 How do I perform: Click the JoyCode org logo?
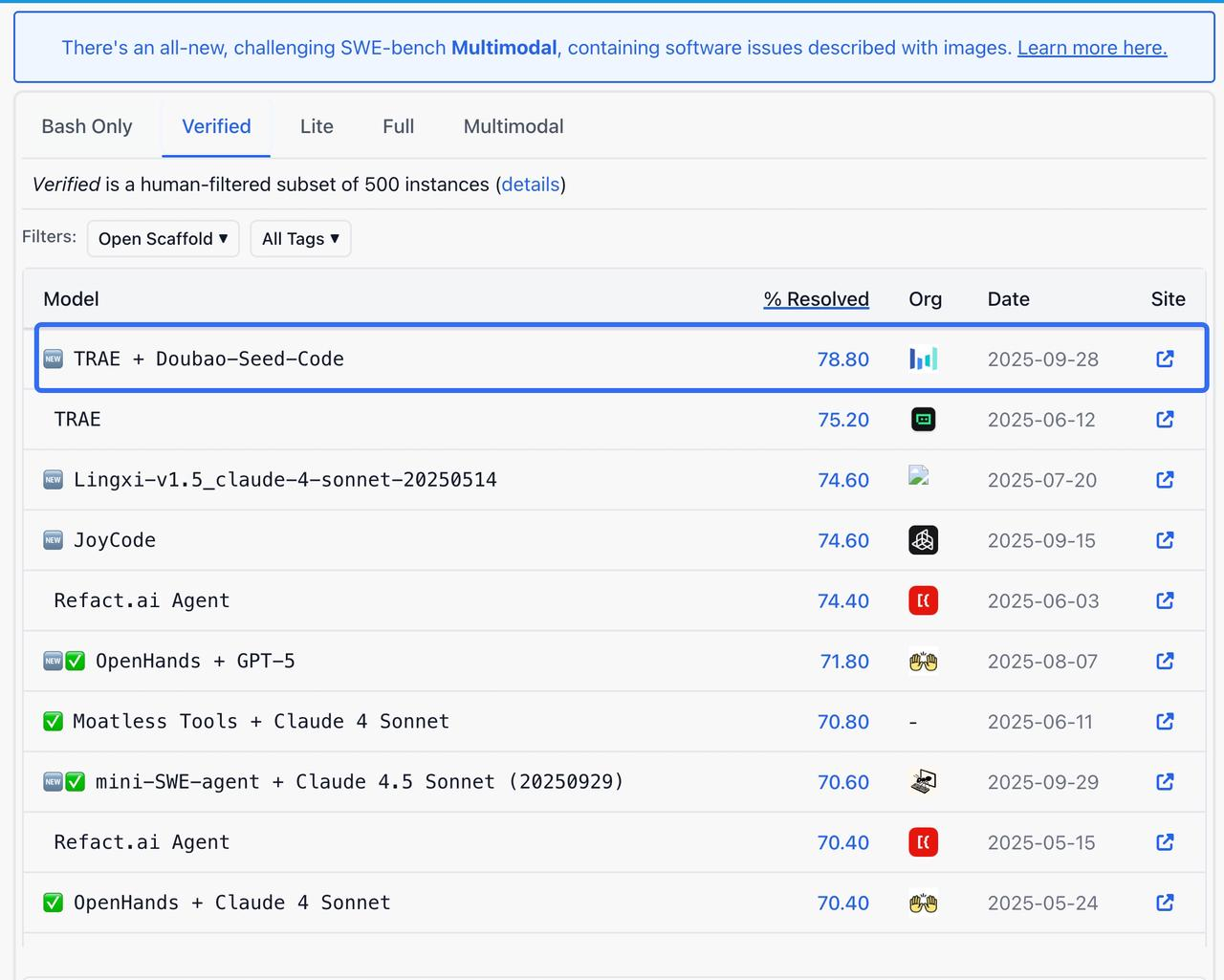[923, 540]
